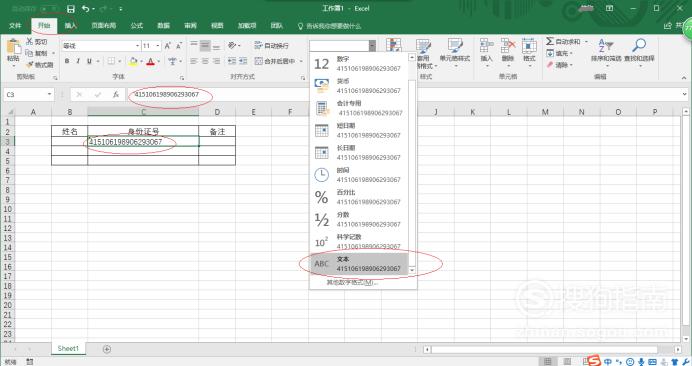Open the Insert ribbon tab

click(x=71, y=26)
